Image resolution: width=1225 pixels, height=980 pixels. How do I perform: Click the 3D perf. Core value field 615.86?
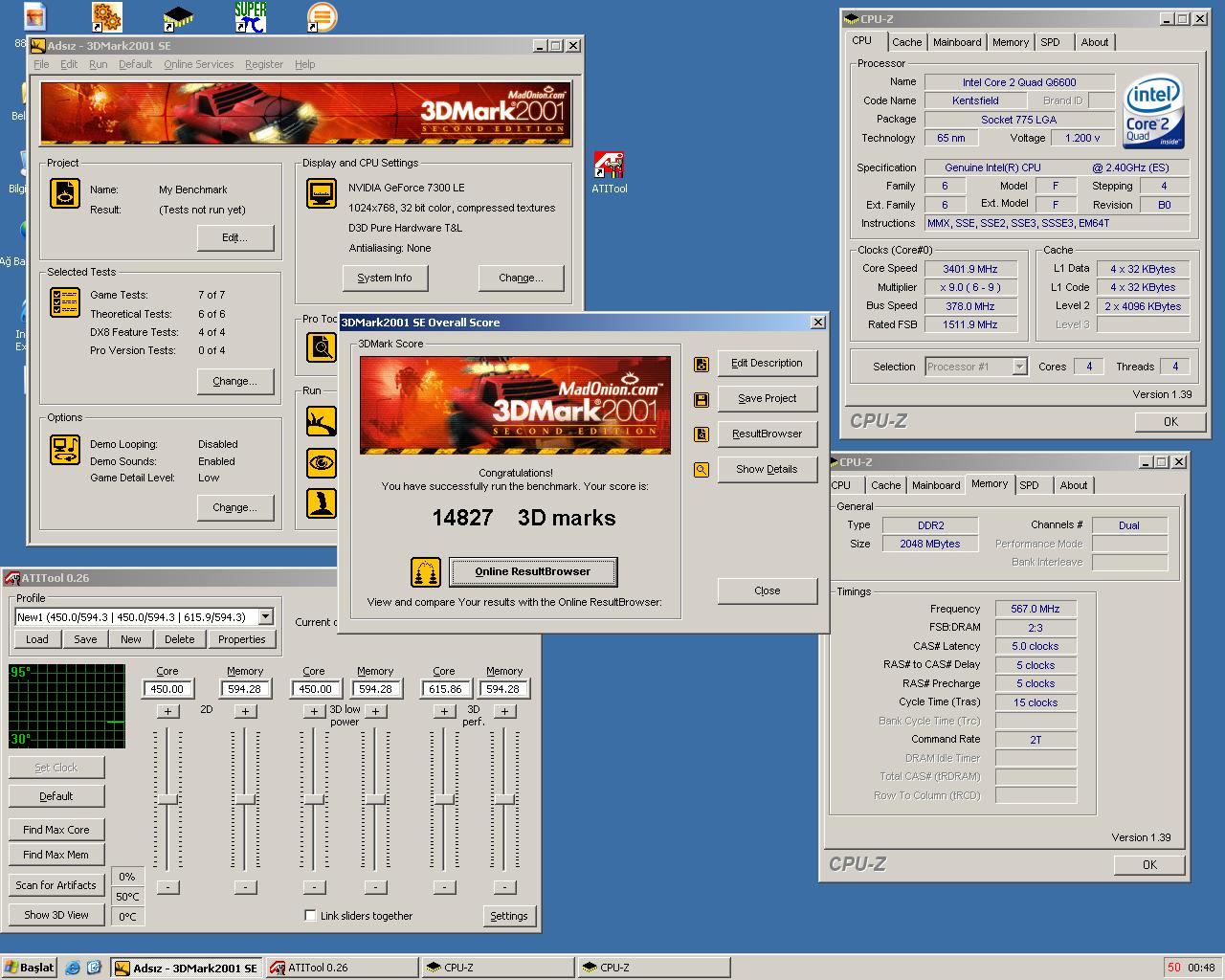[446, 689]
